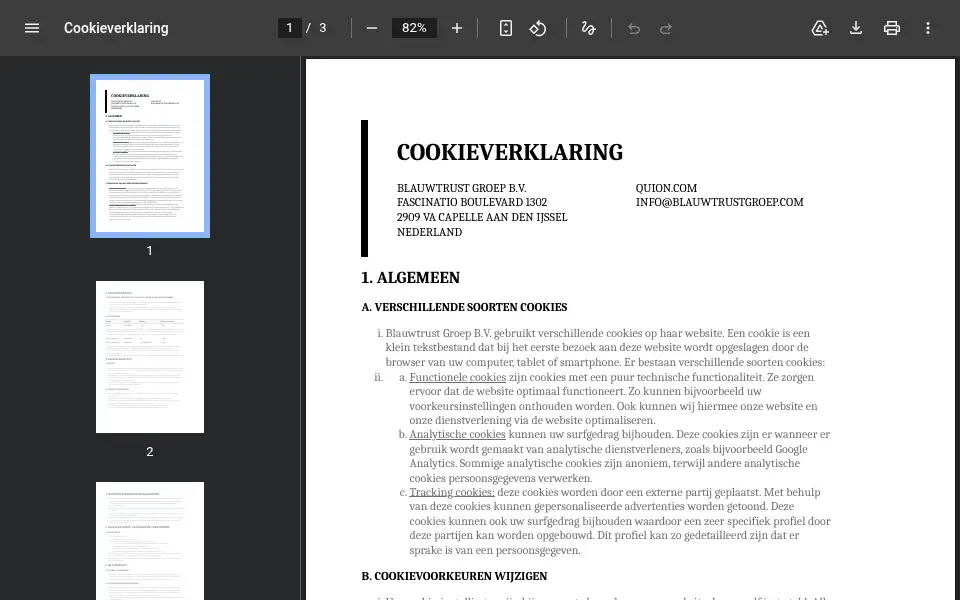Image resolution: width=960 pixels, height=600 pixels.
Task: Click 2909 VA CAPELLE AAN DEN IJSSEL
Action: click(x=482, y=217)
